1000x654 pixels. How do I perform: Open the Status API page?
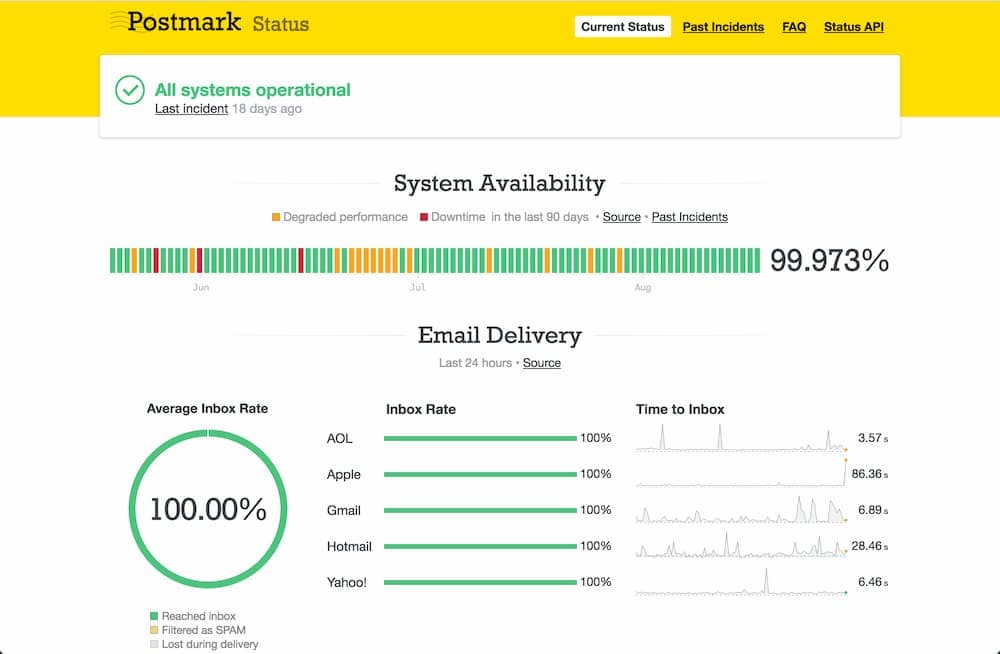click(x=854, y=27)
